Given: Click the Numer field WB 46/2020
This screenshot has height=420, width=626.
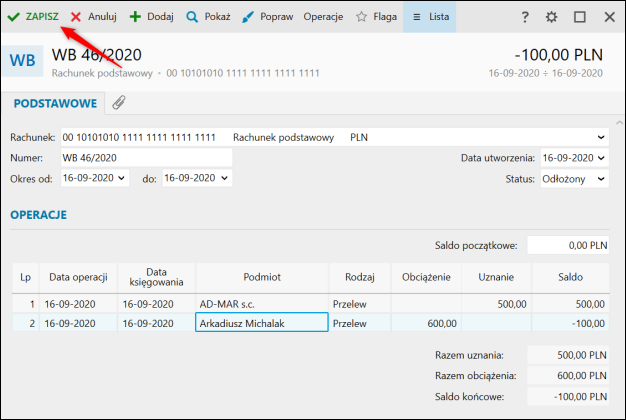Looking at the screenshot, I should (147, 158).
